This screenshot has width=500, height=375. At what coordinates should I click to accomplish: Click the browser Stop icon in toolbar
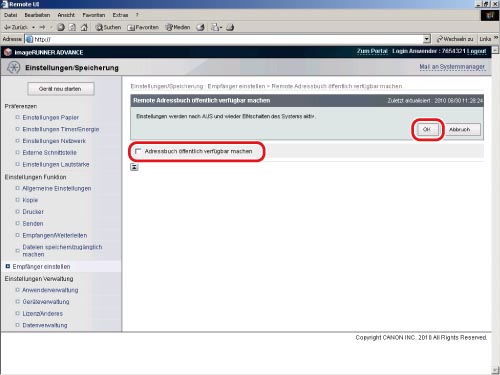click(x=61, y=27)
